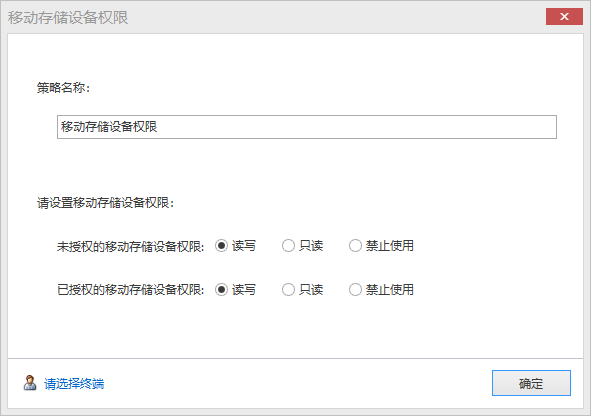Click the user icon beside 请选择终端
This screenshot has height=416, width=591.
click(30, 383)
